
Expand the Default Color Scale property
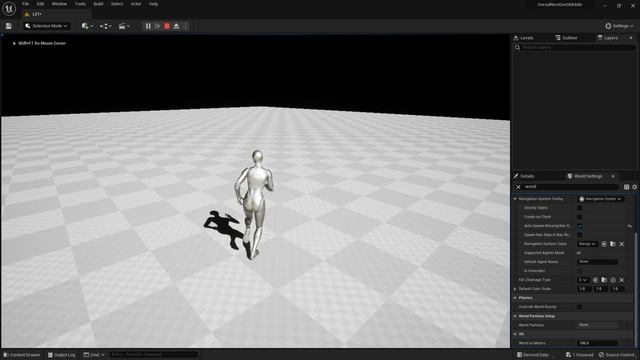pos(515,289)
